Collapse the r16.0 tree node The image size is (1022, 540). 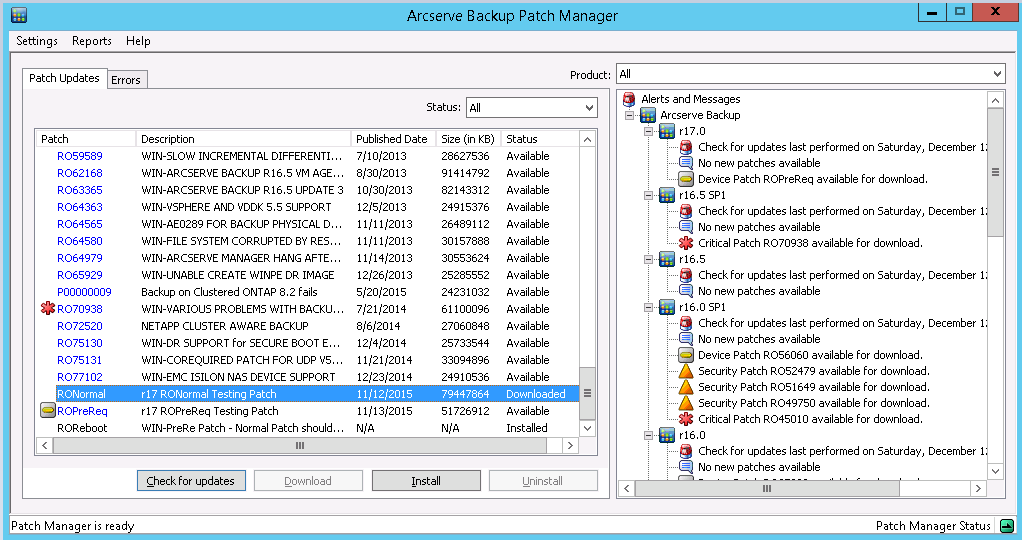click(649, 435)
